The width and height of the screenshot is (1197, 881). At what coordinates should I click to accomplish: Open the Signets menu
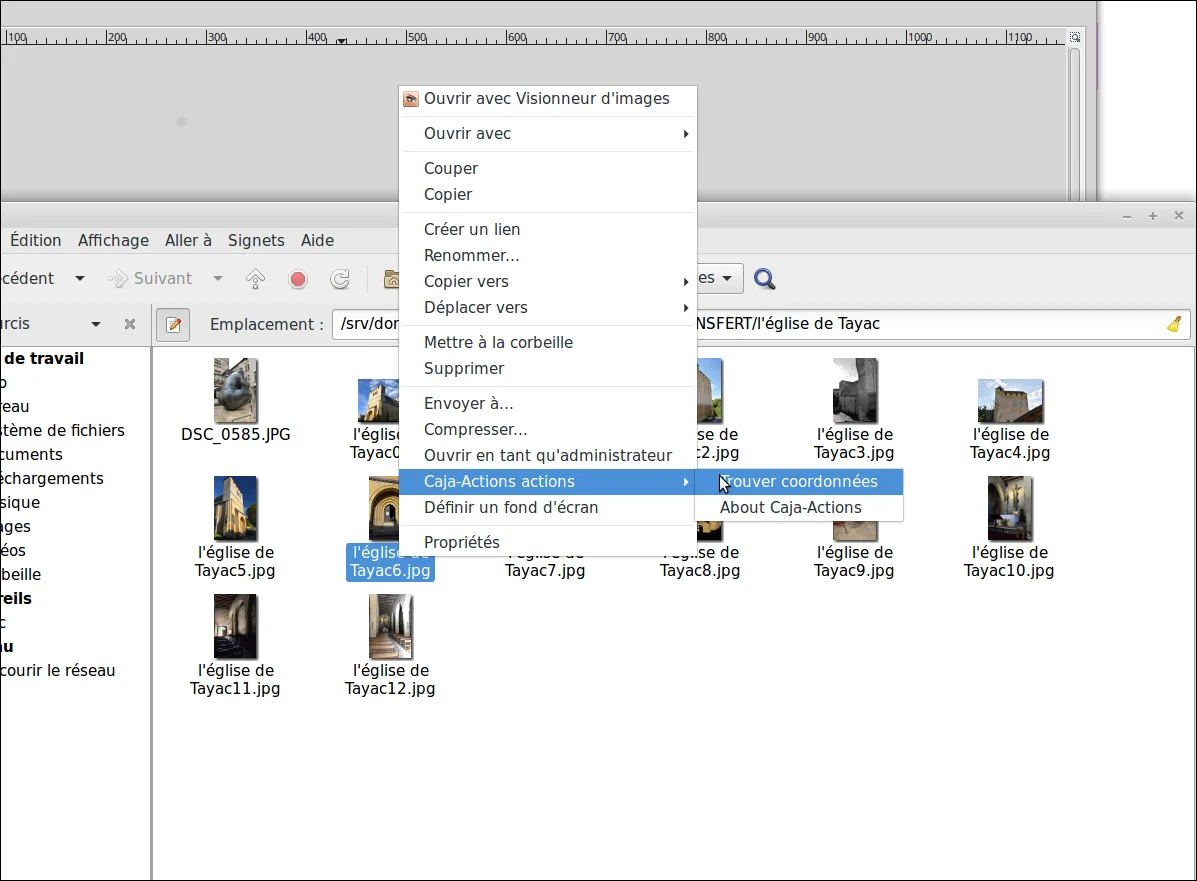pyautogui.click(x=256, y=240)
